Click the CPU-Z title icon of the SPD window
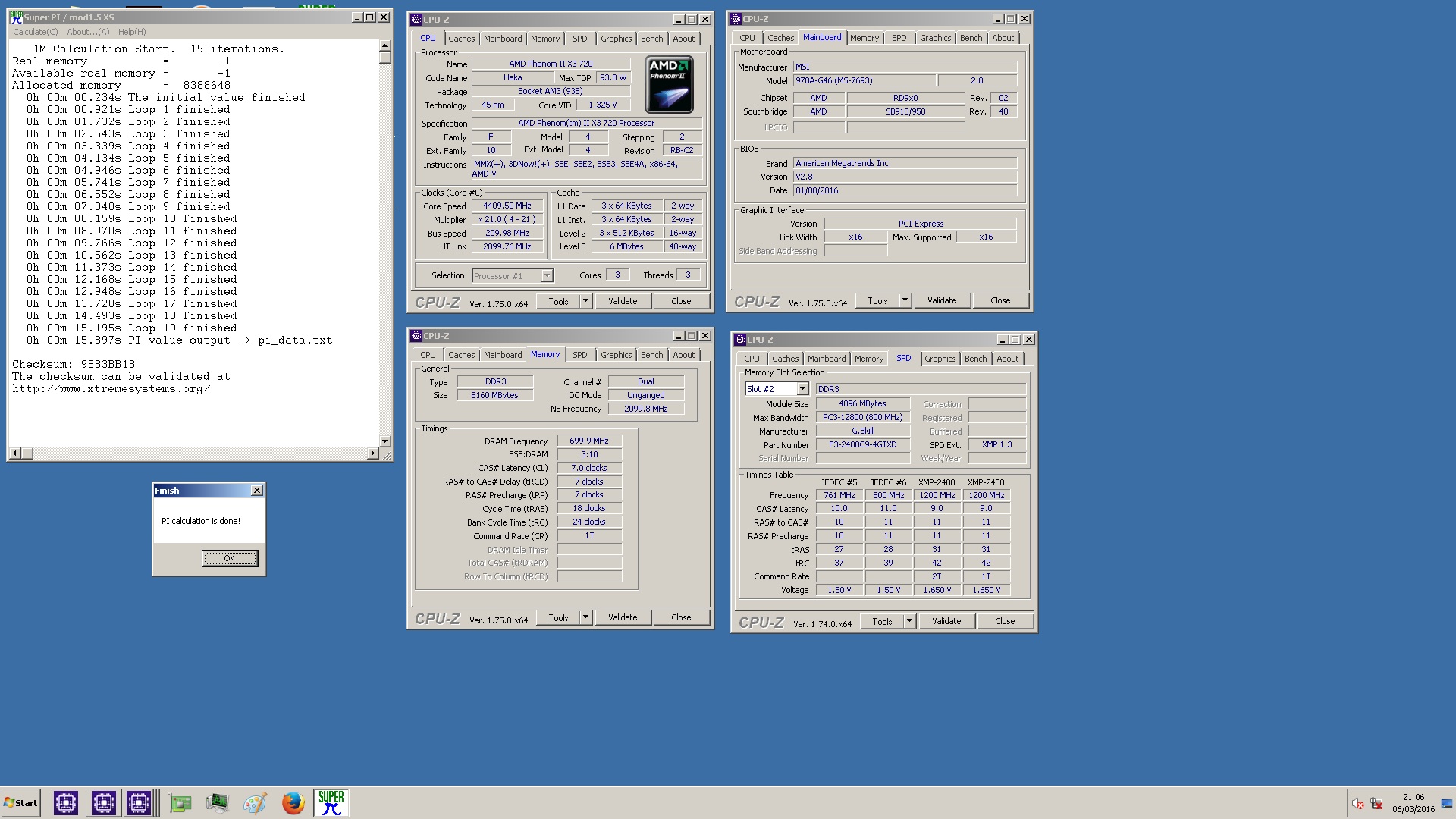1456x819 pixels. tap(739, 339)
